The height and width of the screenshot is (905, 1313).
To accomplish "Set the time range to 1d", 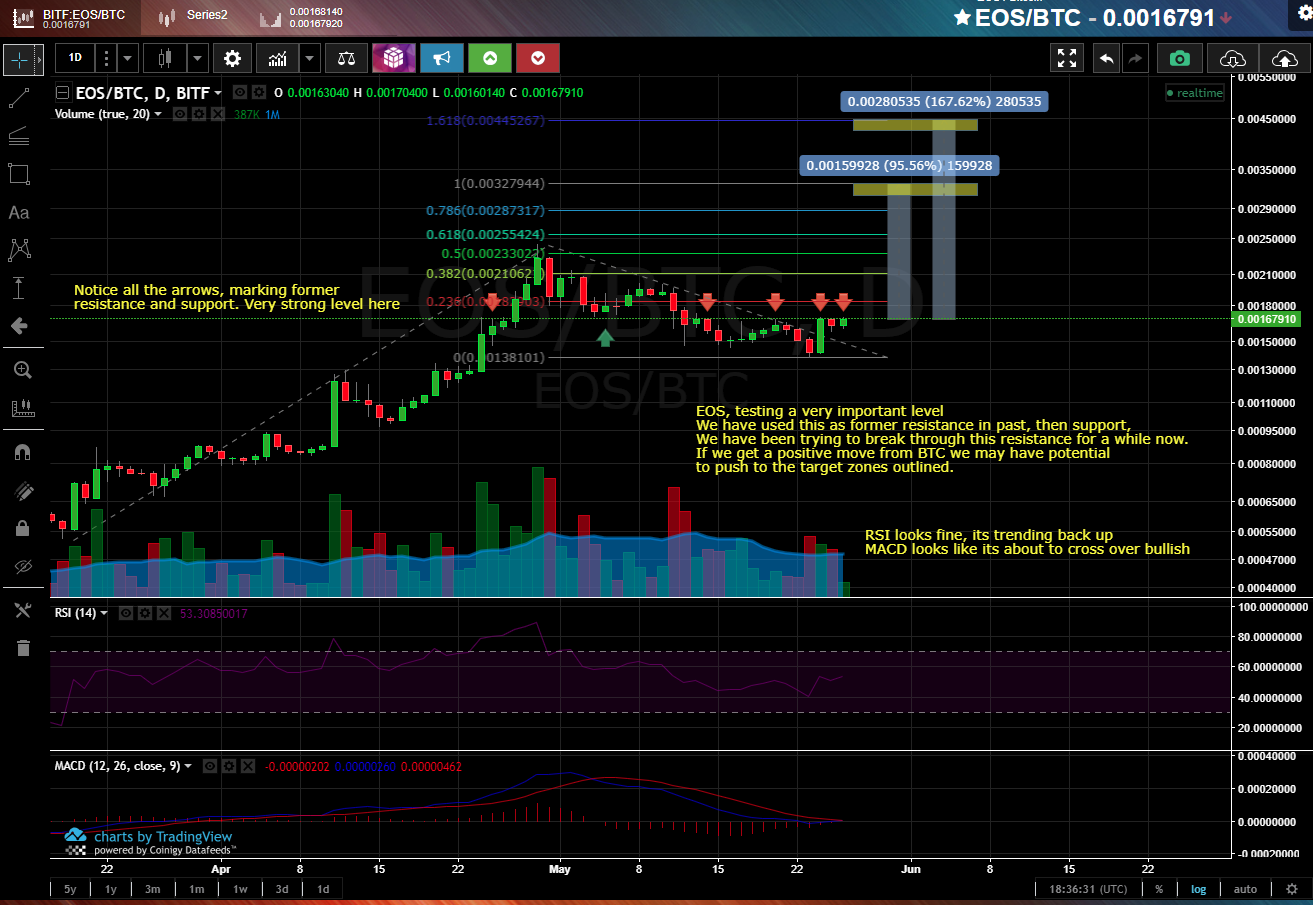I will tap(323, 889).
